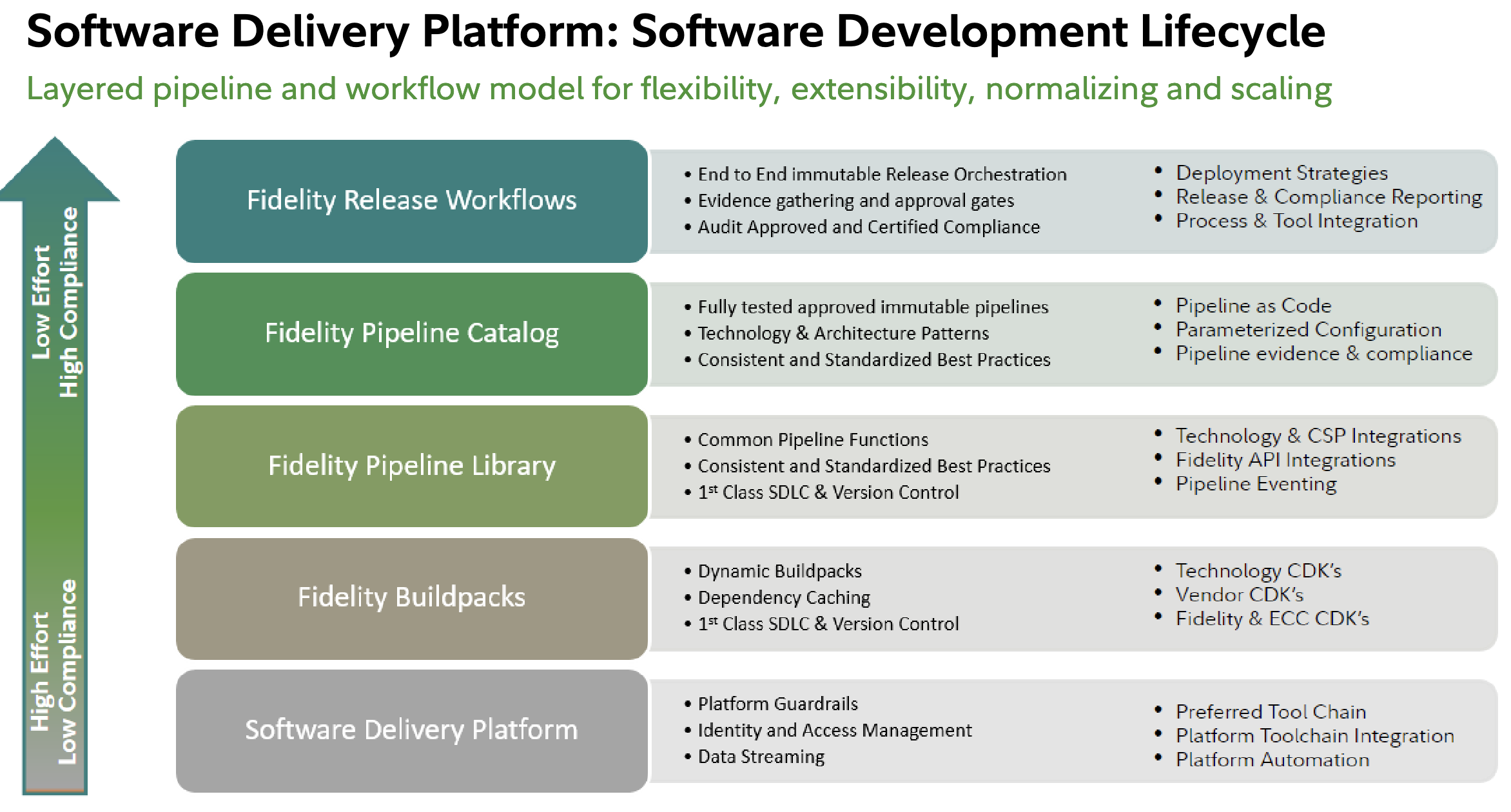Select the Fidelity Pipeline Catalog layer
Screen dimensions: 1511x812
tap(411, 333)
